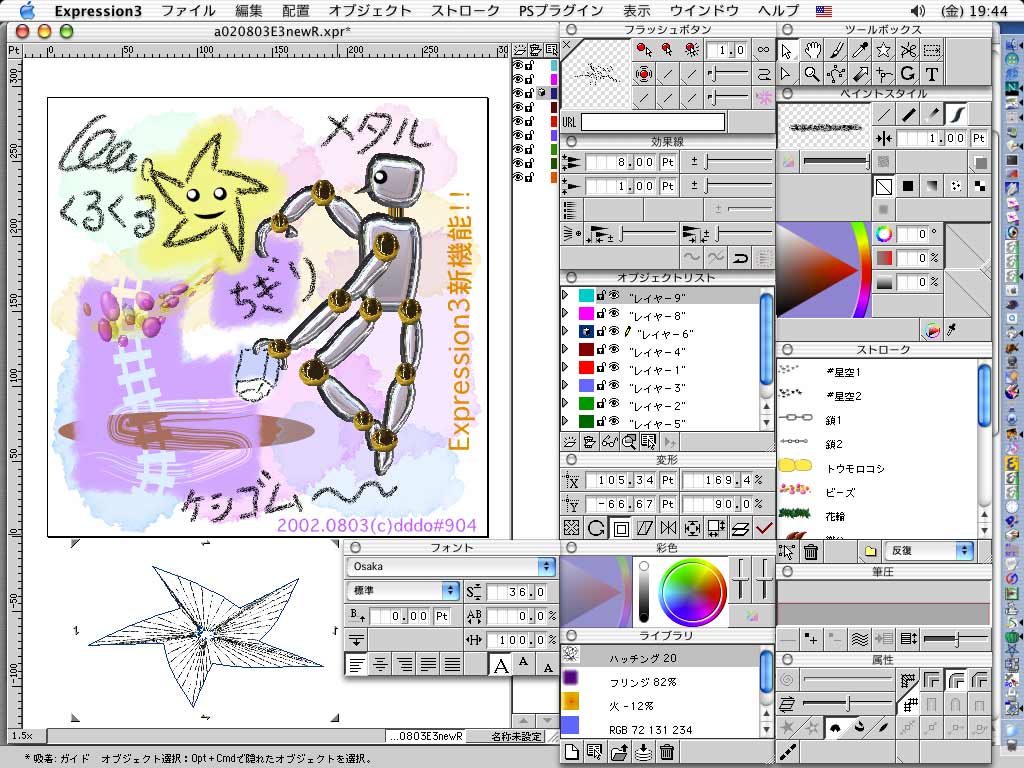
Task: Click the glasses icon below the object list
Action: (x=610, y=442)
